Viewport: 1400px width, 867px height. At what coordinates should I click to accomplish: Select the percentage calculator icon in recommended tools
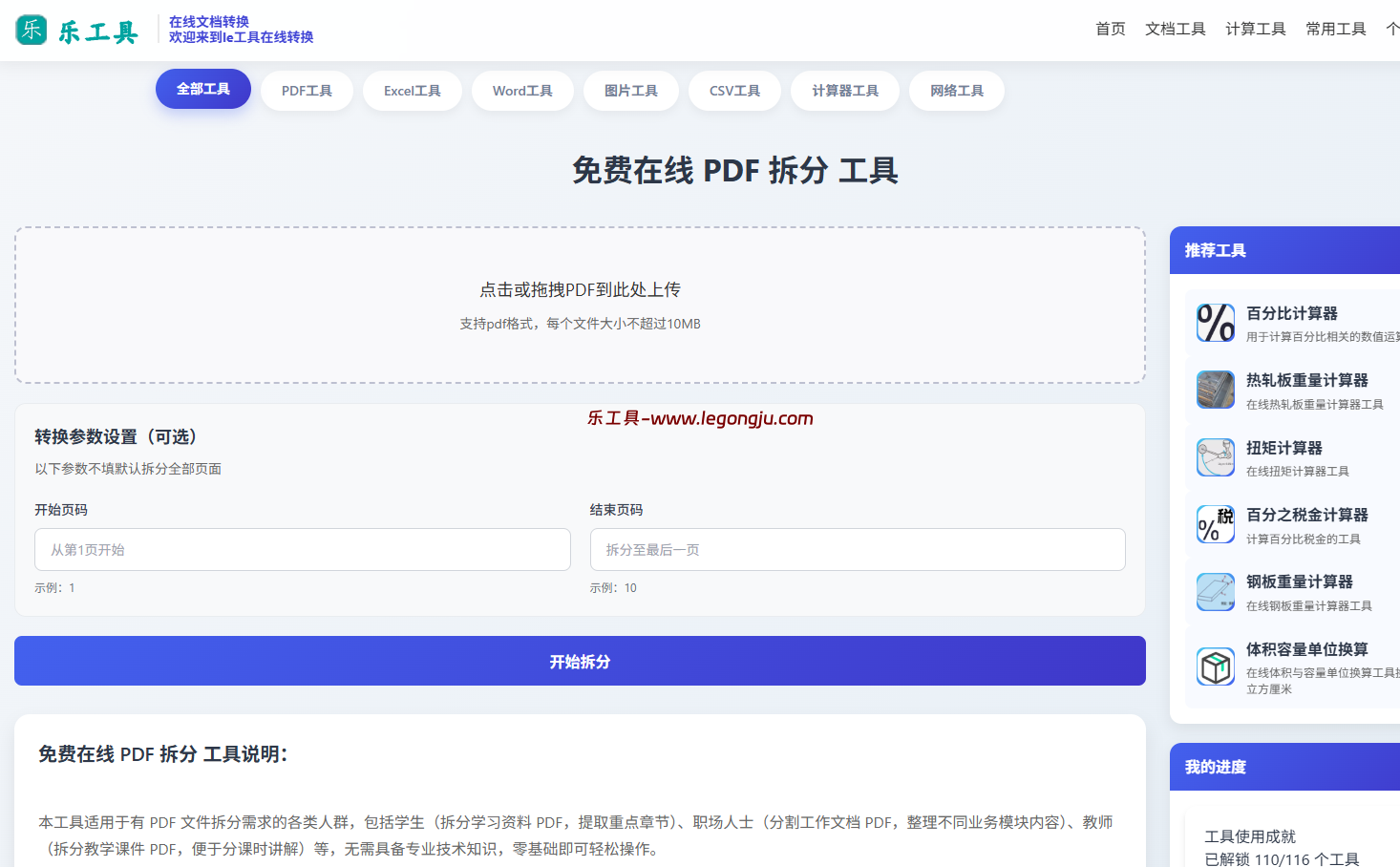[x=1215, y=323]
